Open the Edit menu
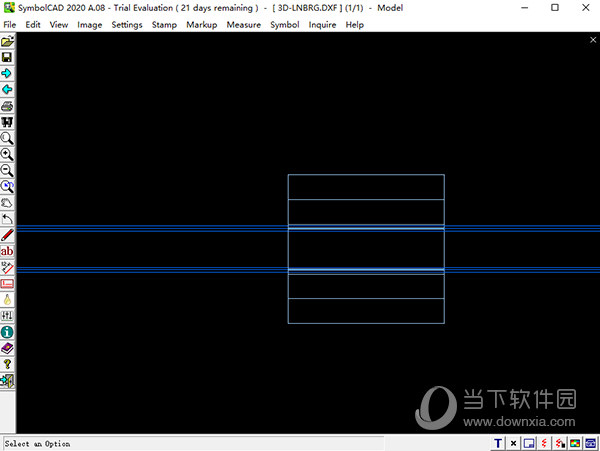Image resolution: width=600 pixels, height=451 pixels. click(x=33, y=24)
